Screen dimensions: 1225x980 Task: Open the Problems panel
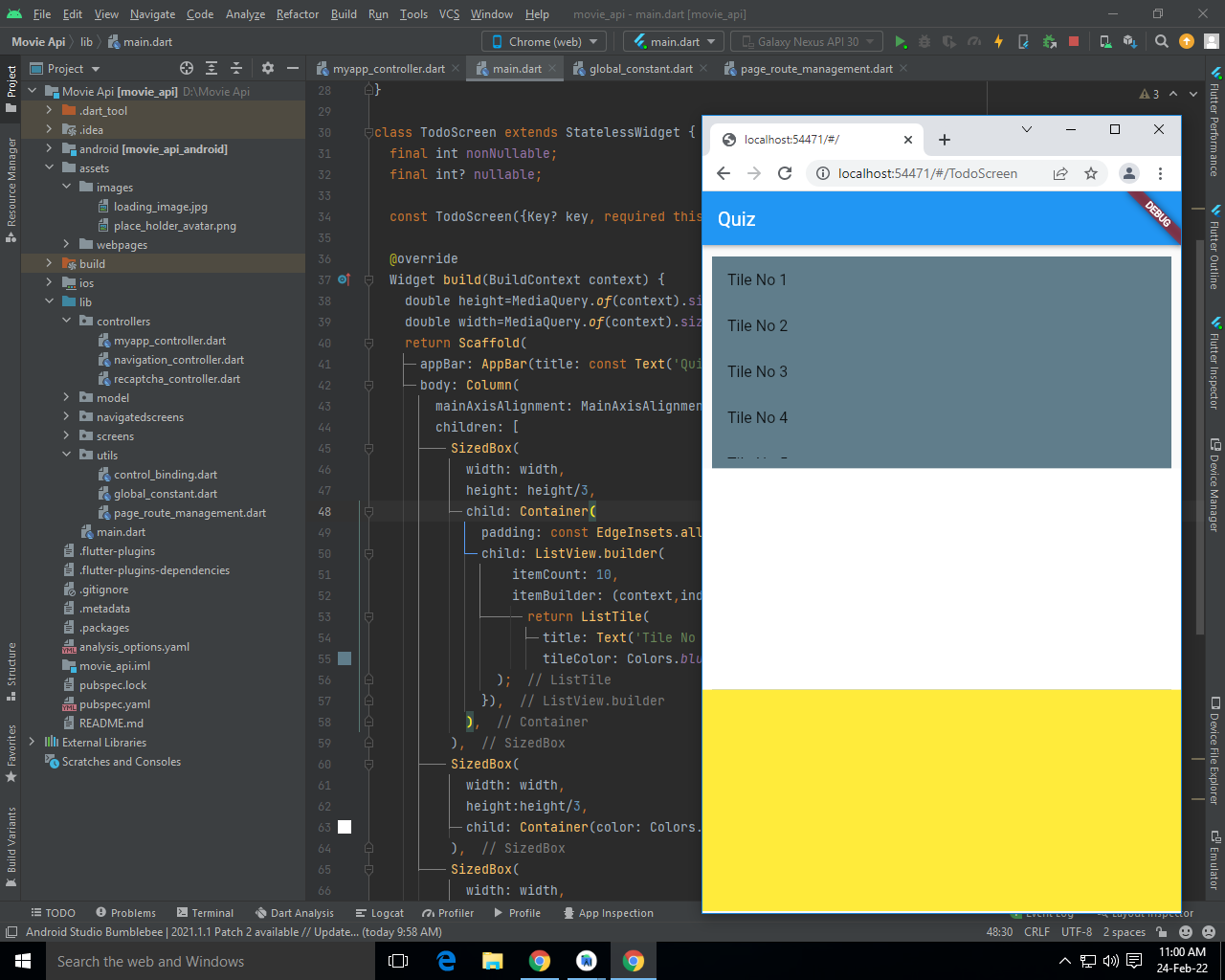125,913
